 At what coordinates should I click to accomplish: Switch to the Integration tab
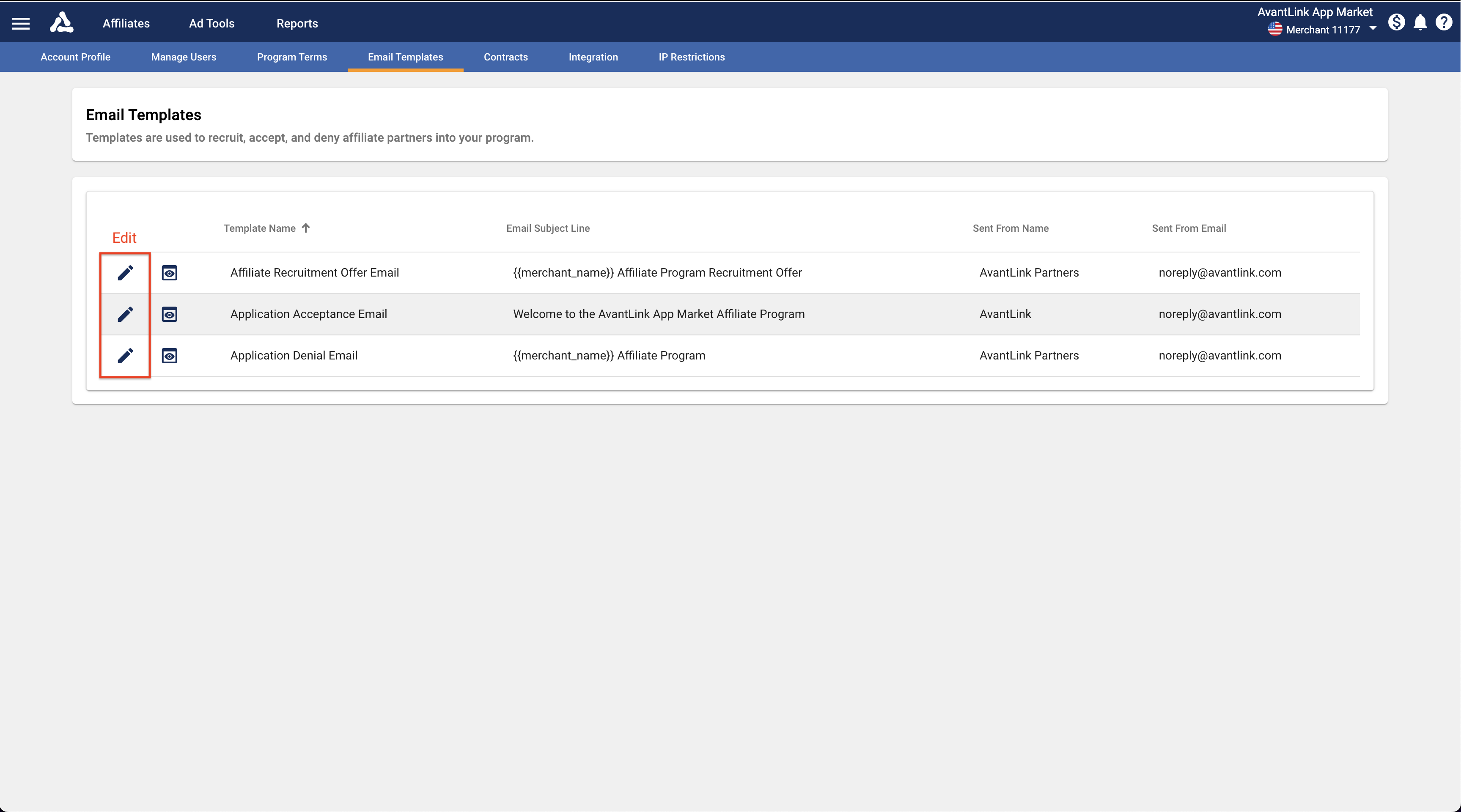click(593, 57)
